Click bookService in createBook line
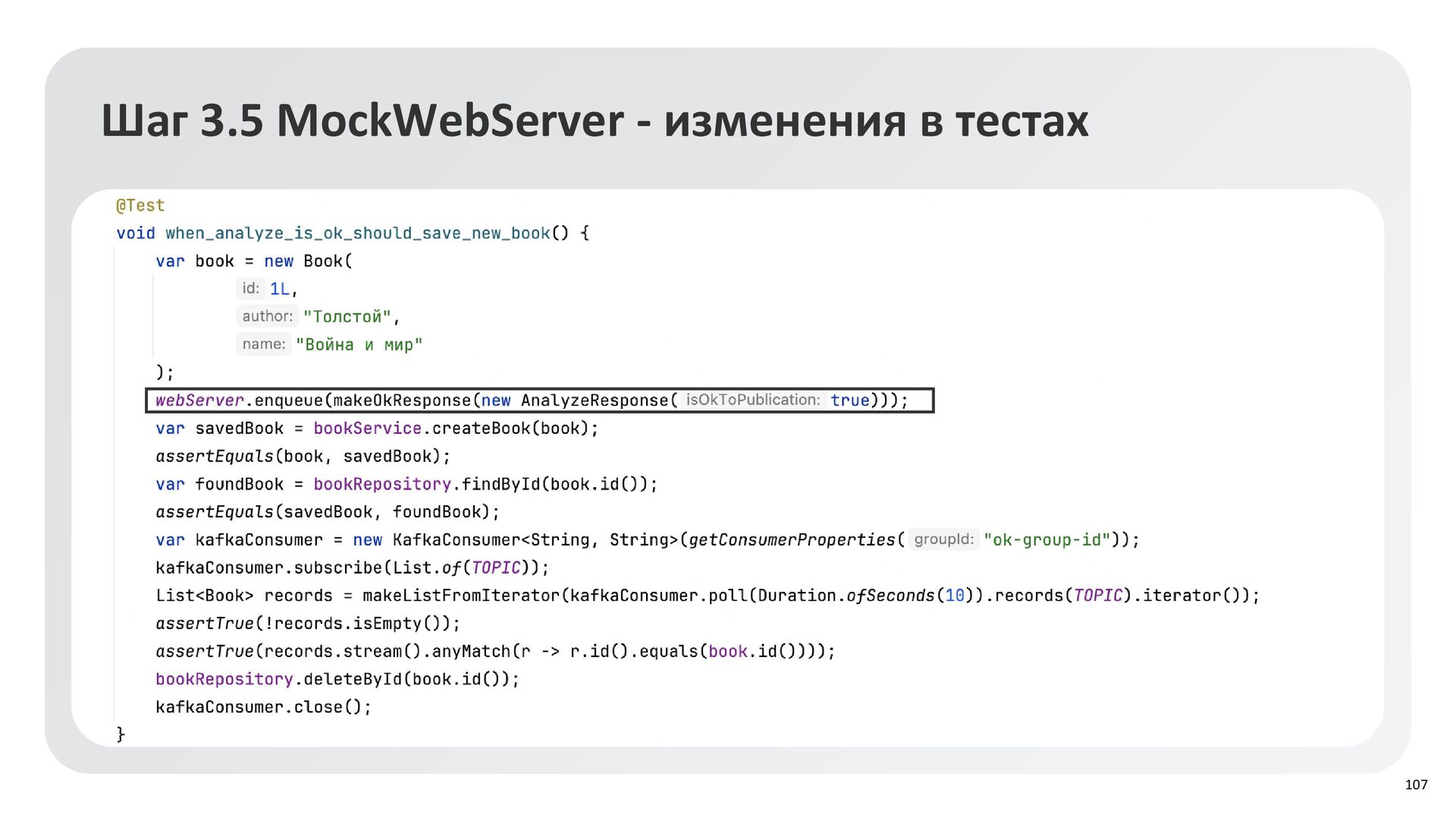The image size is (1456, 821). (x=367, y=429)
